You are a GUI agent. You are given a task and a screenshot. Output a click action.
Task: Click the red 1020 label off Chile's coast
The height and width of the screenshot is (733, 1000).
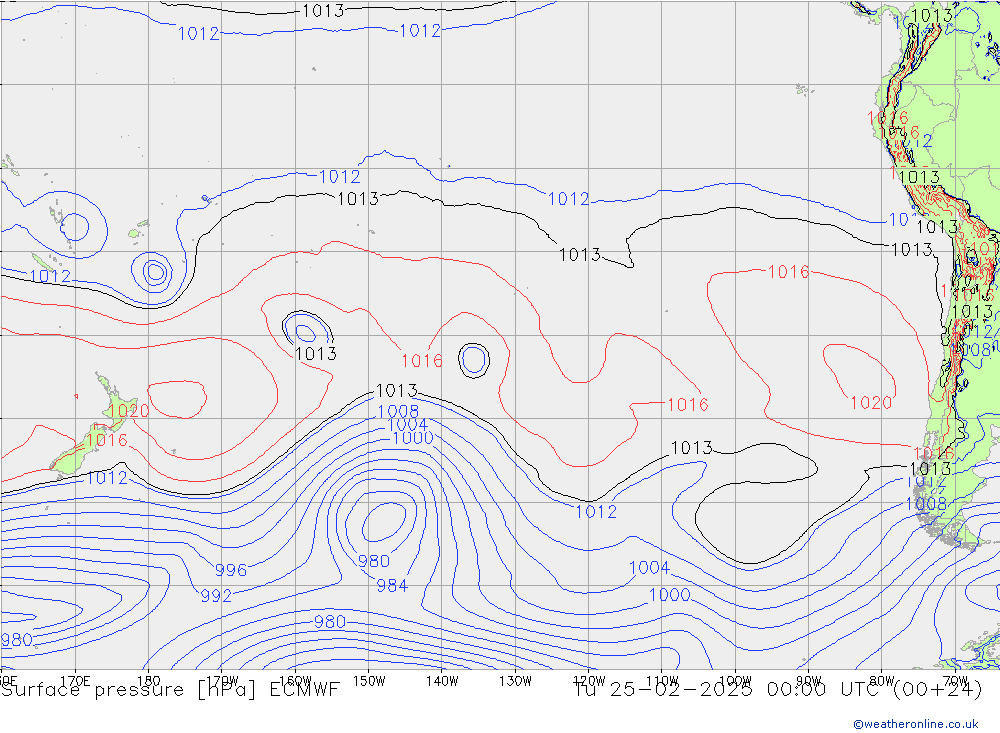coord(871,403)
